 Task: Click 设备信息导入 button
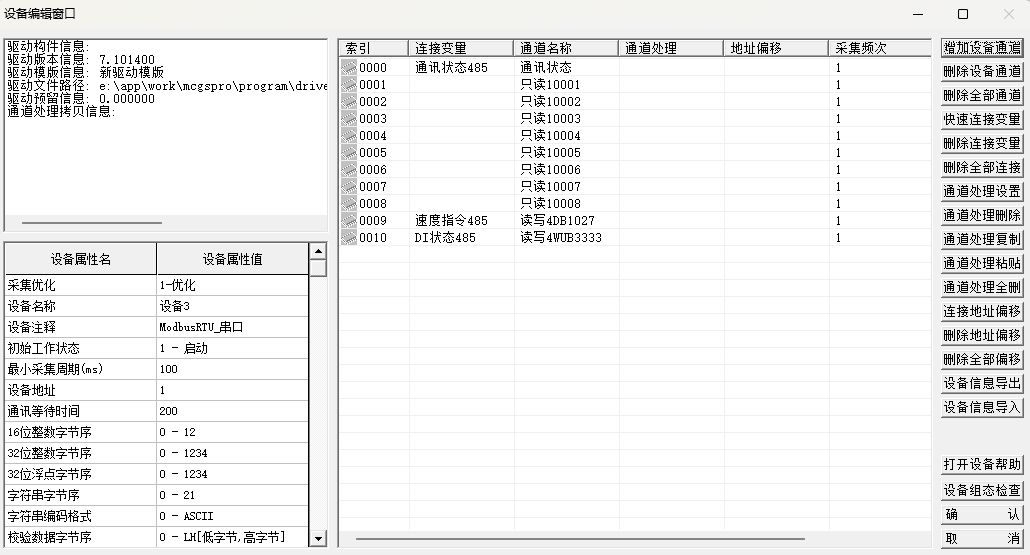(982, 407)
